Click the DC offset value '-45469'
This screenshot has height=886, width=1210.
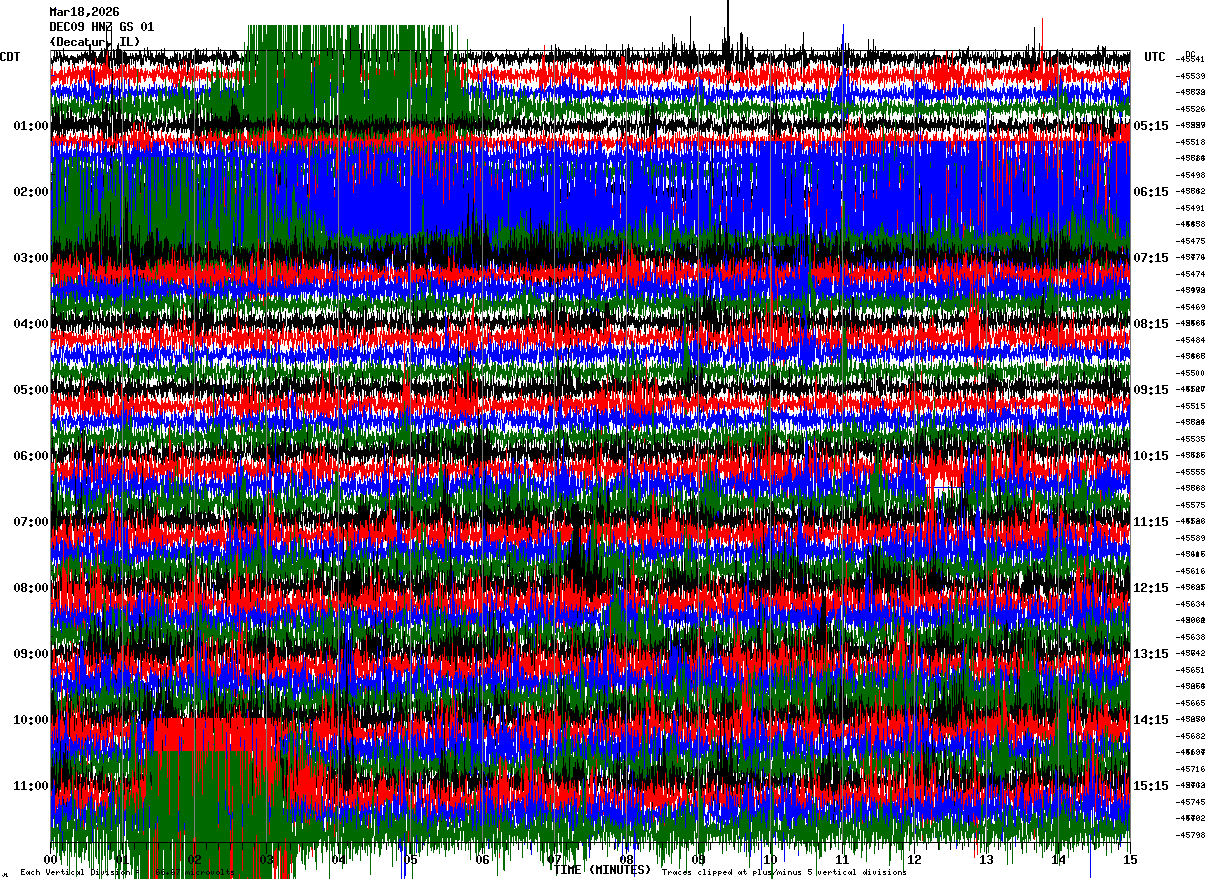click(1191, 307)
